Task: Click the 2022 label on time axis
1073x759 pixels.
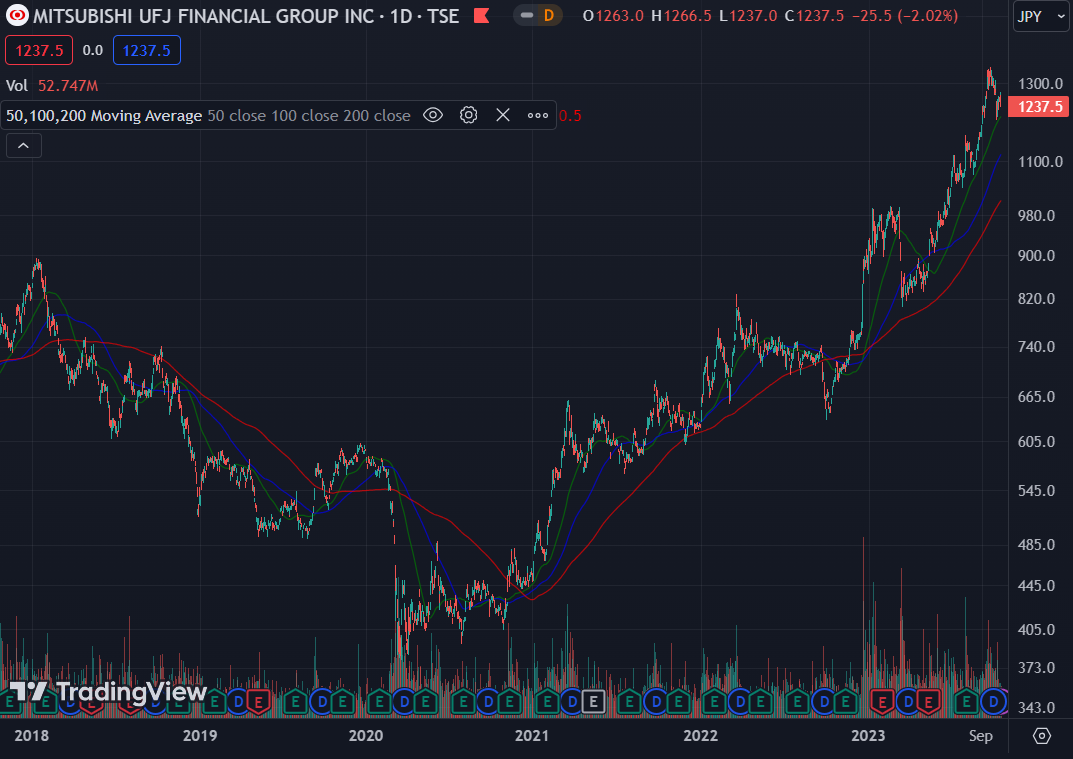Action: coord(701,736)
